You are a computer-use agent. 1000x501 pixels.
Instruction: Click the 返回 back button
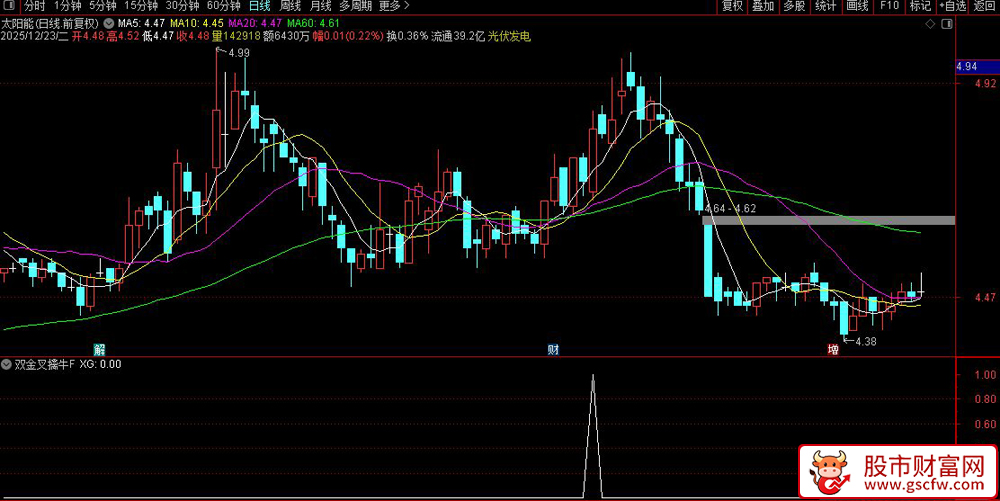[x=985, y=6]
